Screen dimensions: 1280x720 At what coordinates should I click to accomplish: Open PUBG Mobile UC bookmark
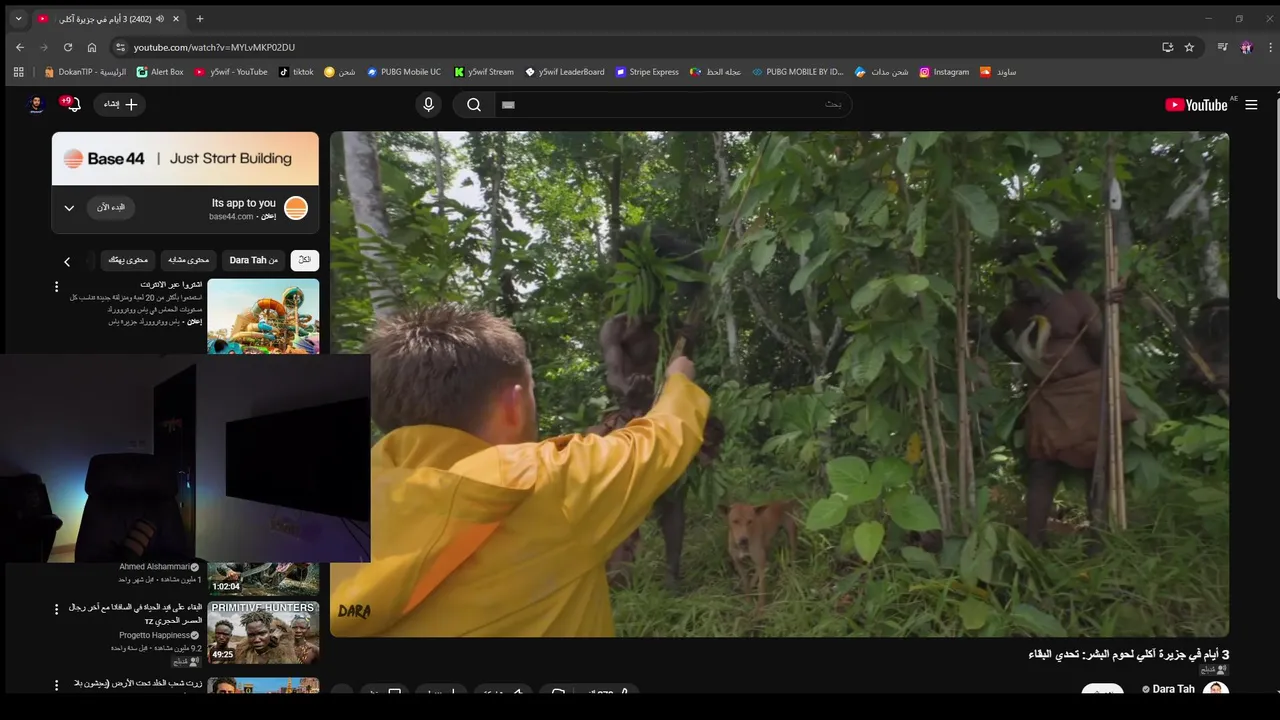[403, 72]
